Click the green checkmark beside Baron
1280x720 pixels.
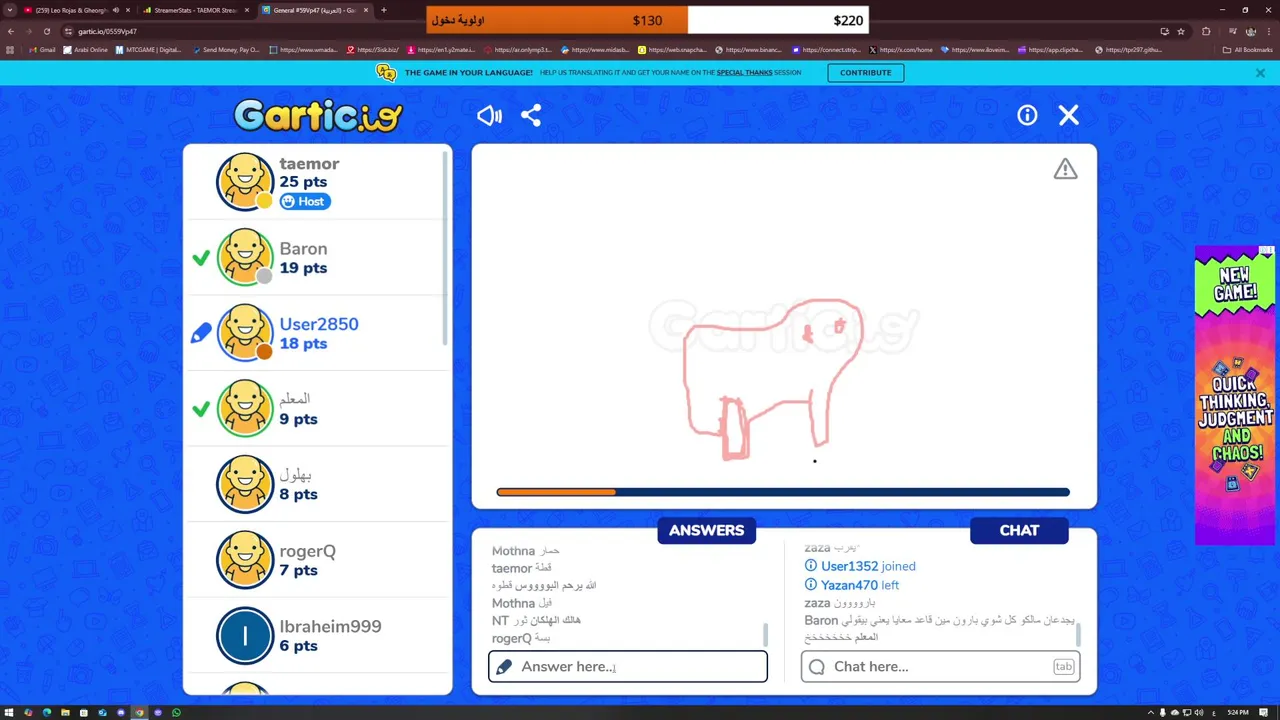[201, 258]
